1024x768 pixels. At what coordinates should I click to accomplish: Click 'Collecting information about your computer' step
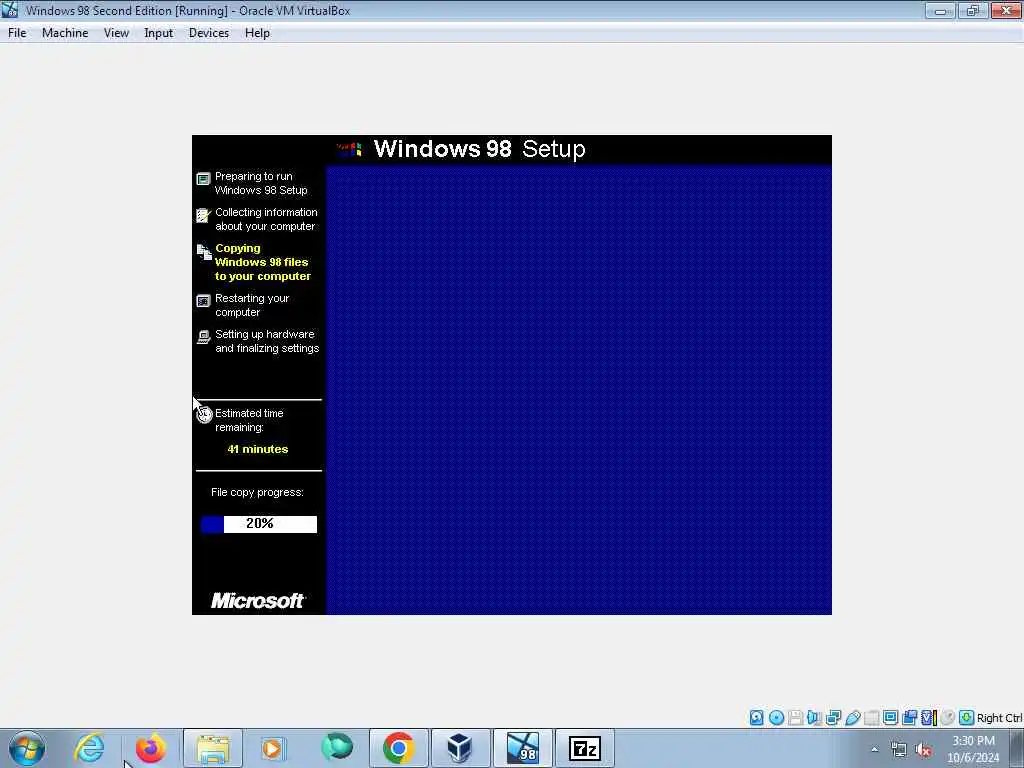pyautogui.click(x=266, y=219)
